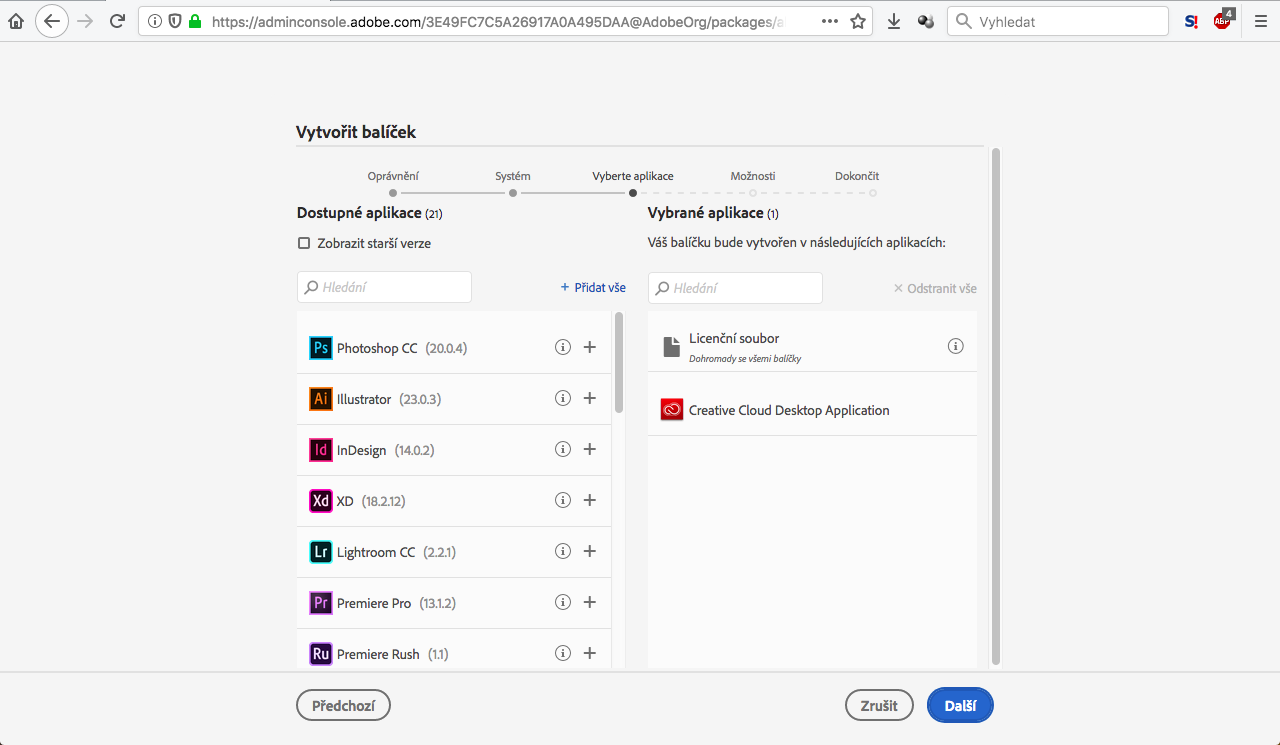Click the InDesign app icon
This screenshot has width=1280, height=745.
pos(321,450)
